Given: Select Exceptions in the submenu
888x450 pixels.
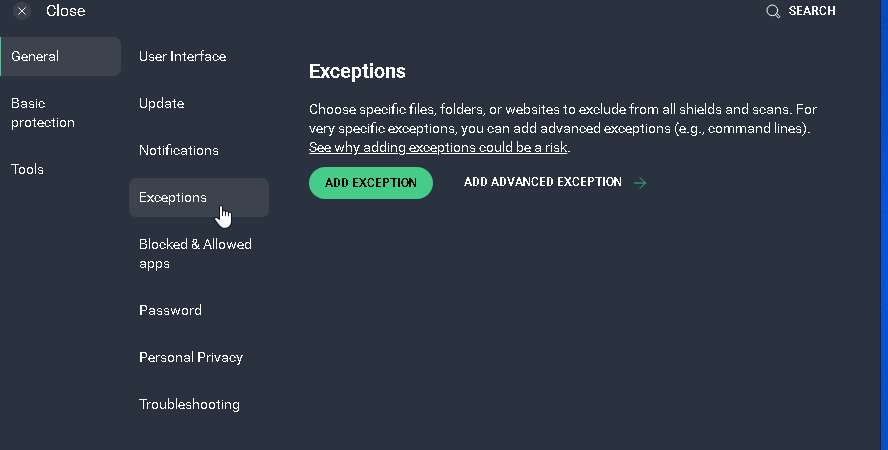Looking at the screenshot, I should coord(173,197).
